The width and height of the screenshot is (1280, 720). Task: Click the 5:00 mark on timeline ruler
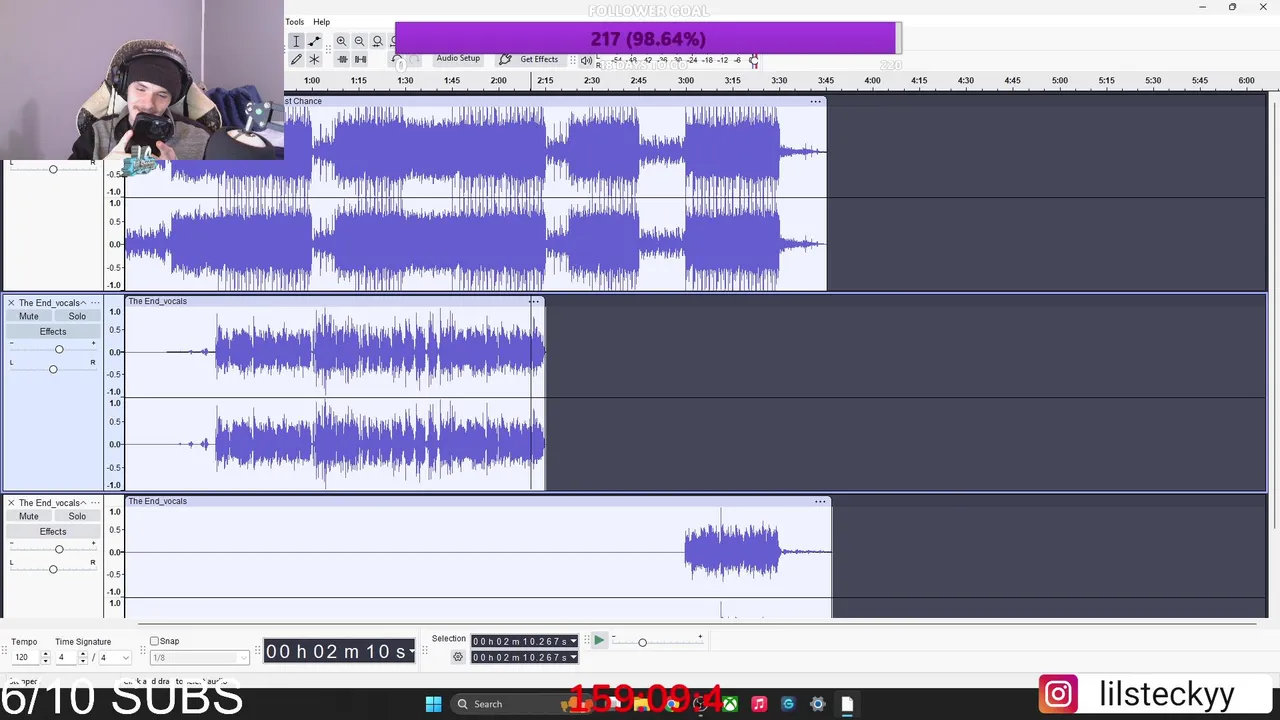coord(1060,80)
